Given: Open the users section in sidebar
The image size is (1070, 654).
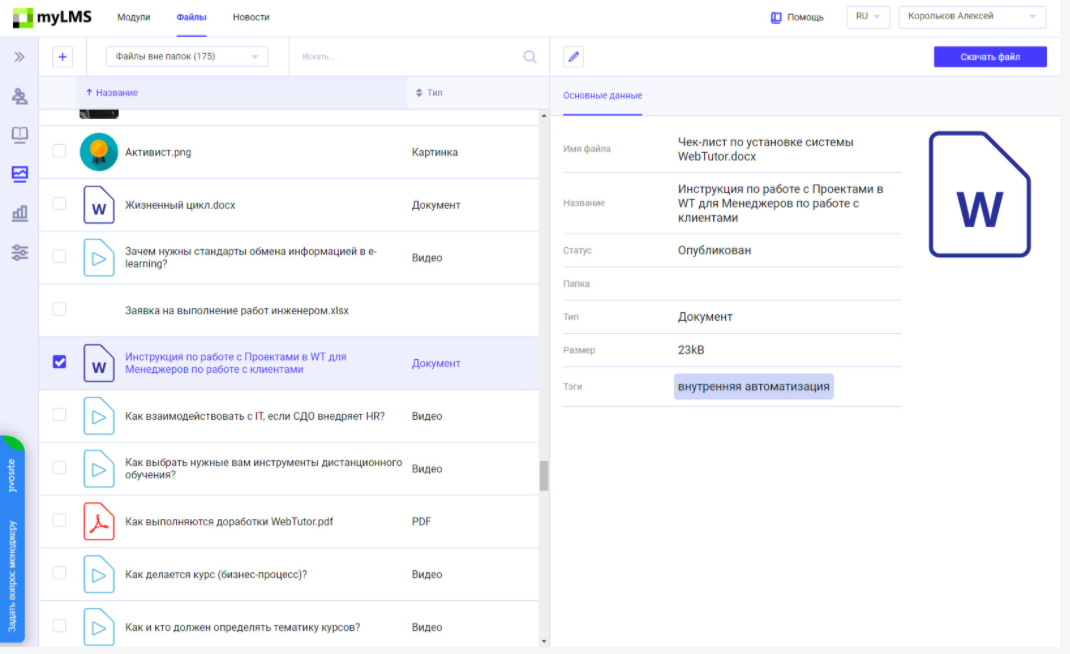Looking at the screenshot, I should click(x=19, y=97).
